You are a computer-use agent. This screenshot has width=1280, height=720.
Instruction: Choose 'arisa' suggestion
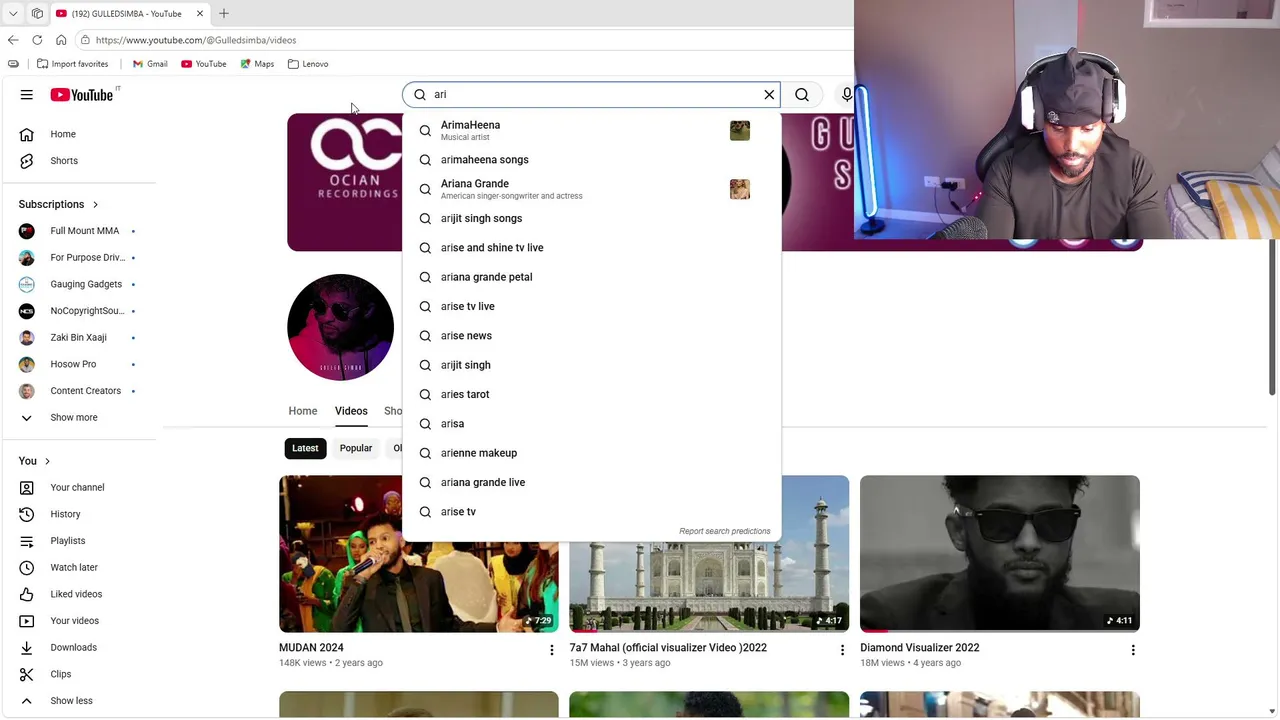[x=591, y=424]
